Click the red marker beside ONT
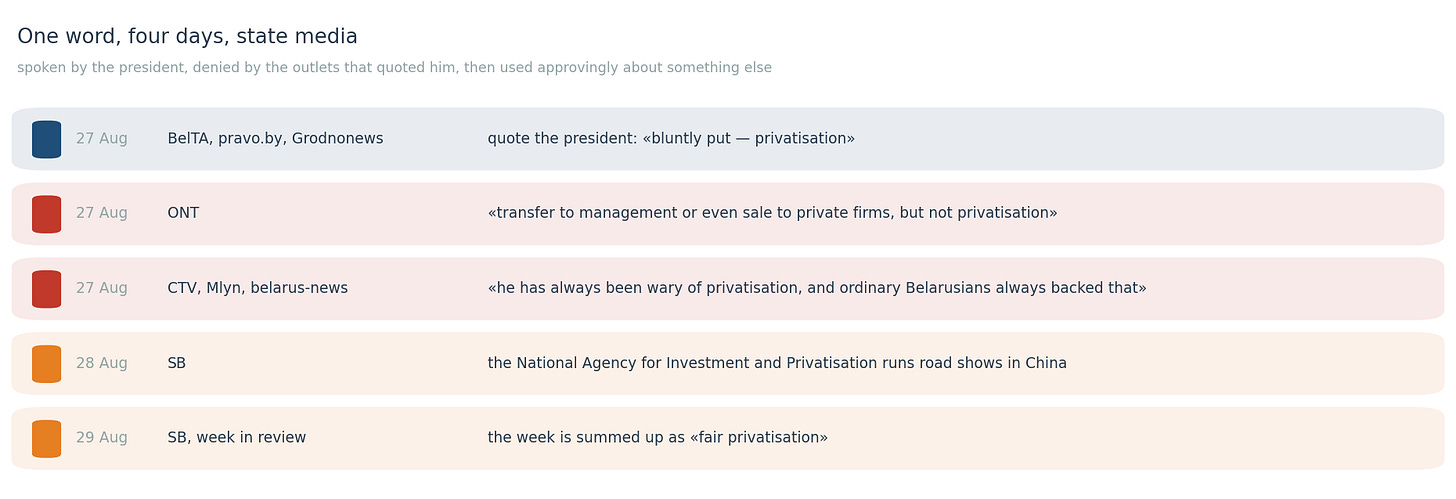1456x499 pixels. point(46,214)
